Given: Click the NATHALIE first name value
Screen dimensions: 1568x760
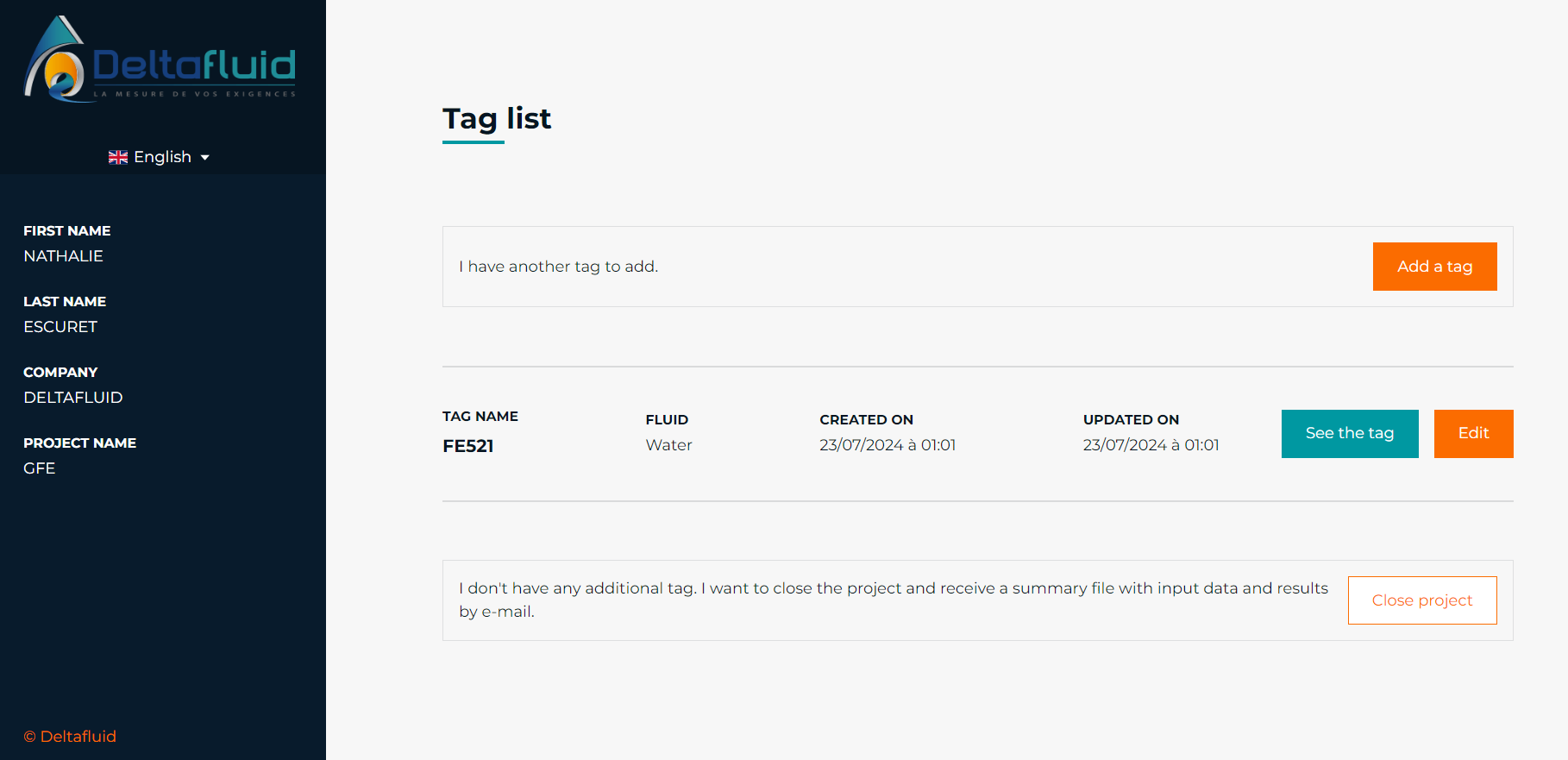Looking at the screenshot, I should (x=64, y=256).
